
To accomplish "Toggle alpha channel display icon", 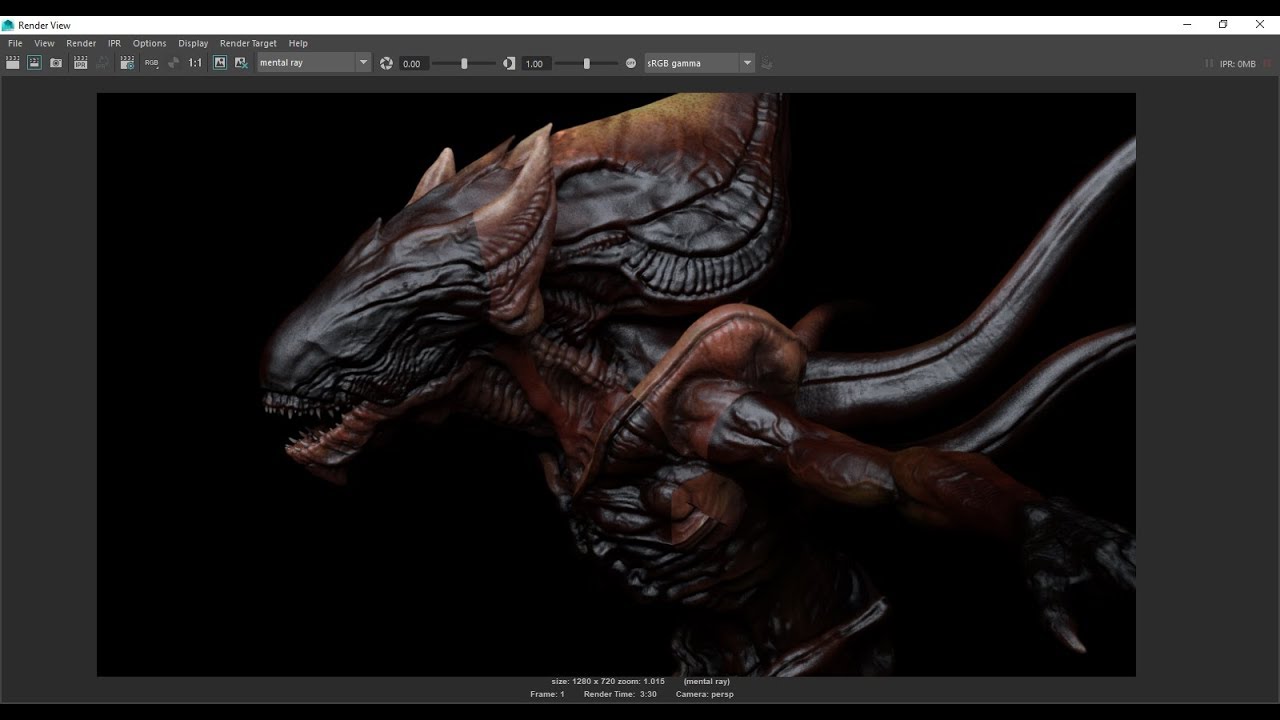I will [173, 63].
